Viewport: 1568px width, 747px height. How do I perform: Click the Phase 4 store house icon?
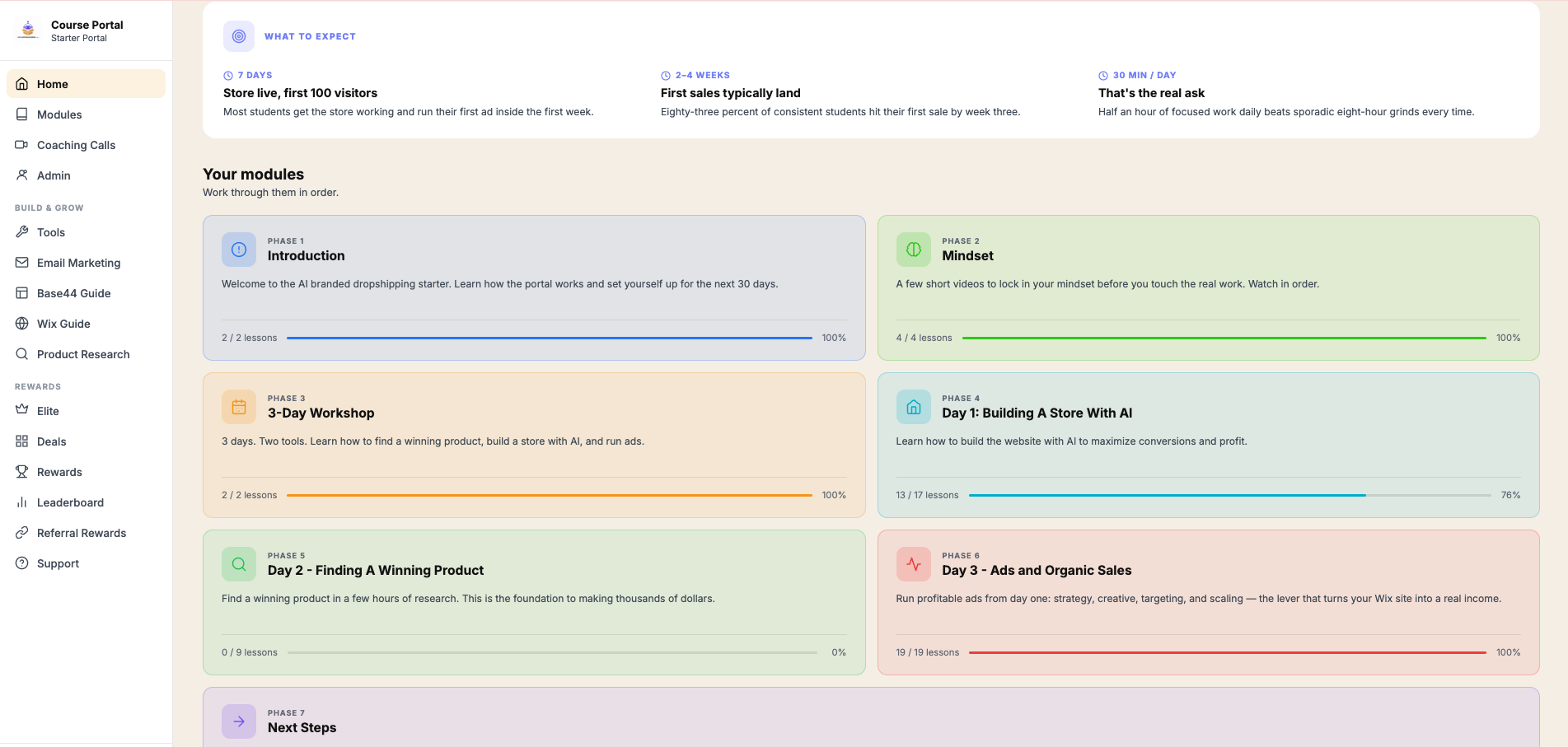point(914,407)
